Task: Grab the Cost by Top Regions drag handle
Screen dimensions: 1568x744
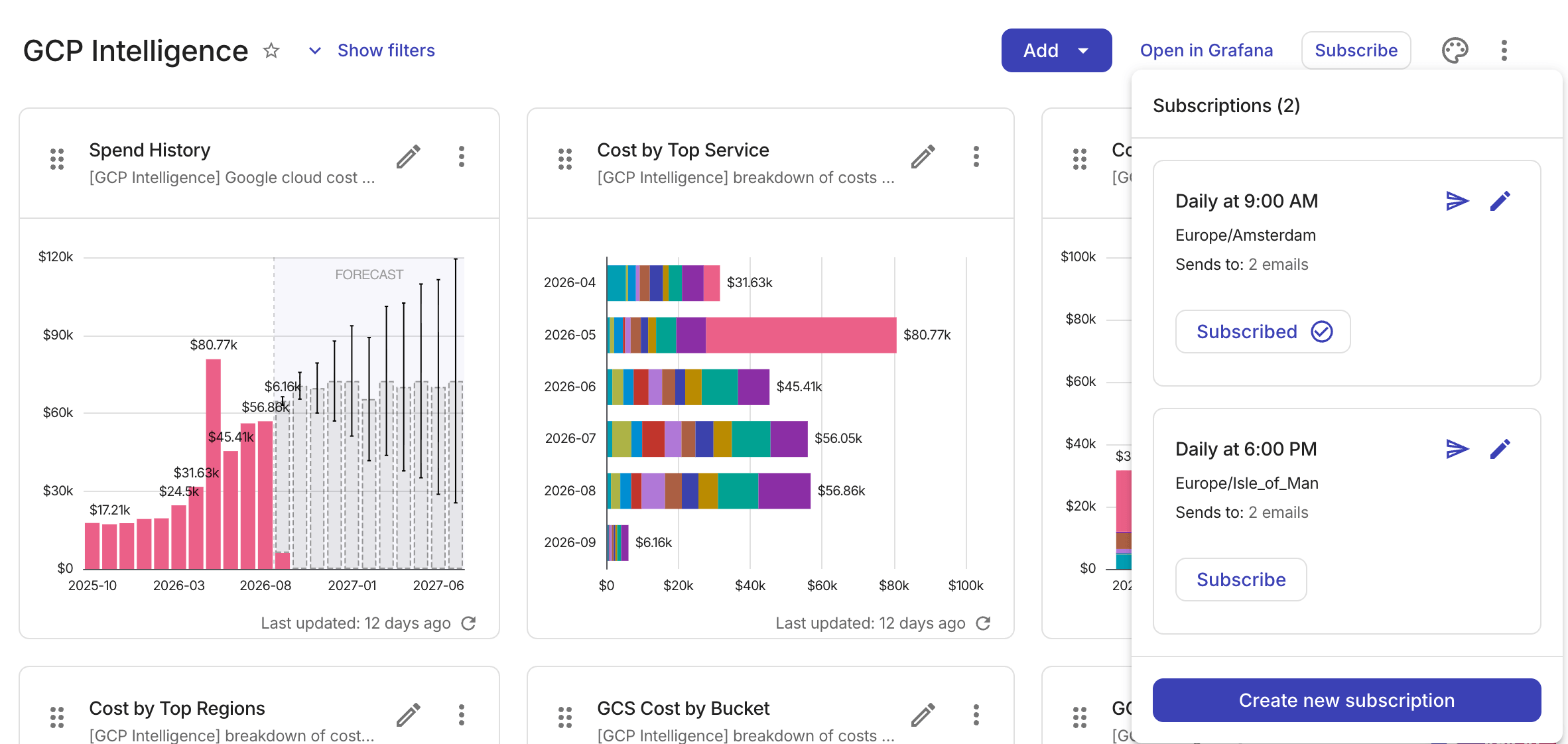Action: pyautogui.click(x=57, y=717)
